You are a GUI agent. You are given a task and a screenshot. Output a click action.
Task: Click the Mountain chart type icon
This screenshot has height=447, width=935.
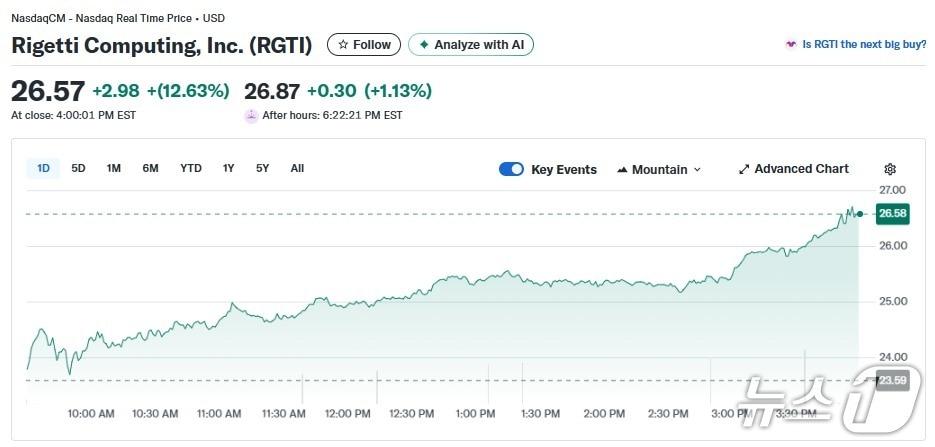point(622,170)
